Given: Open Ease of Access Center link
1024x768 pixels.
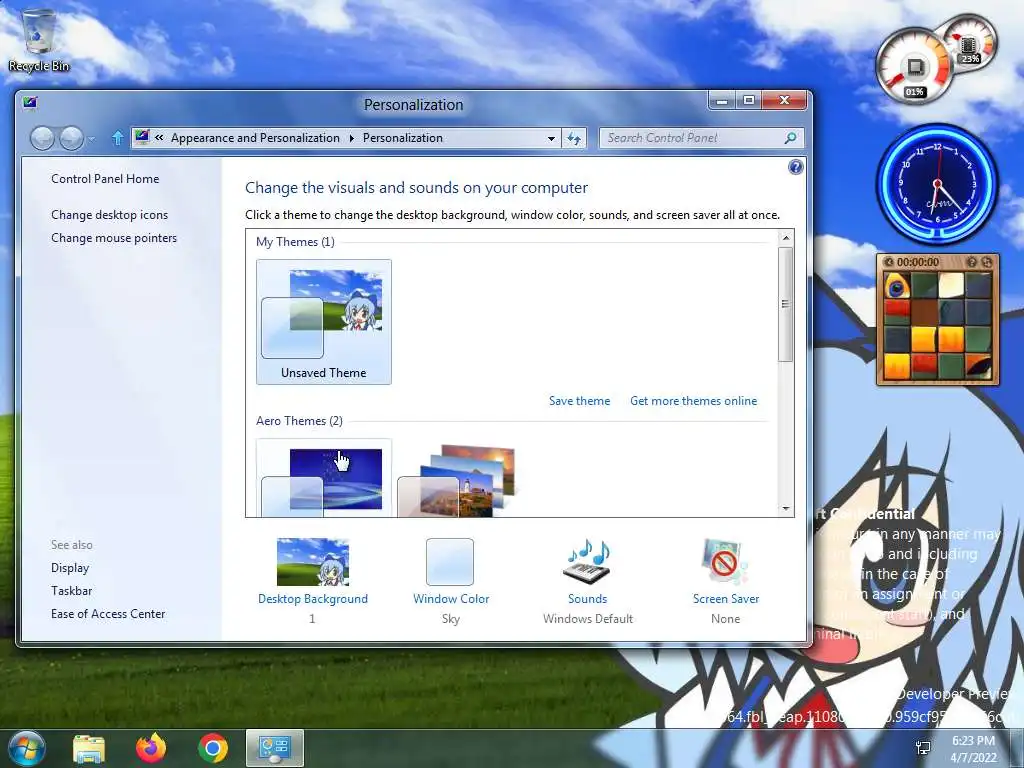Looking at the screenshot, I should click(x=108, y=614).
